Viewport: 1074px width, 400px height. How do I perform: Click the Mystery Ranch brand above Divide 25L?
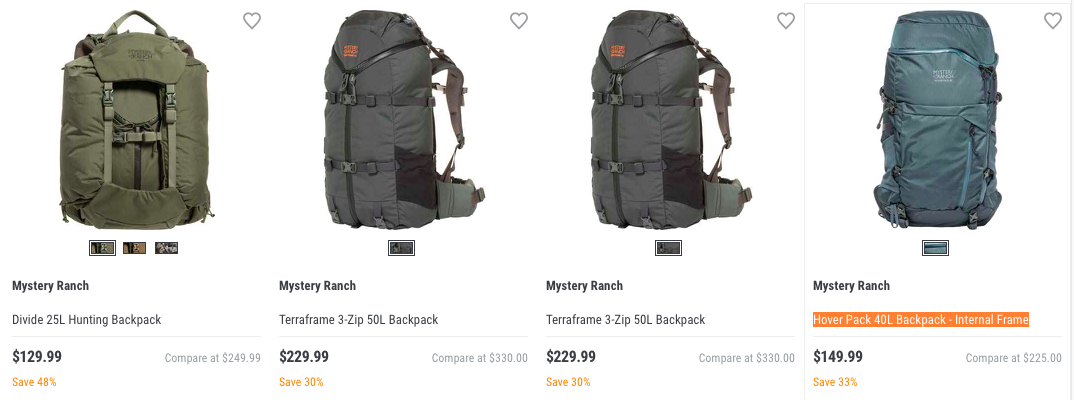50,286
